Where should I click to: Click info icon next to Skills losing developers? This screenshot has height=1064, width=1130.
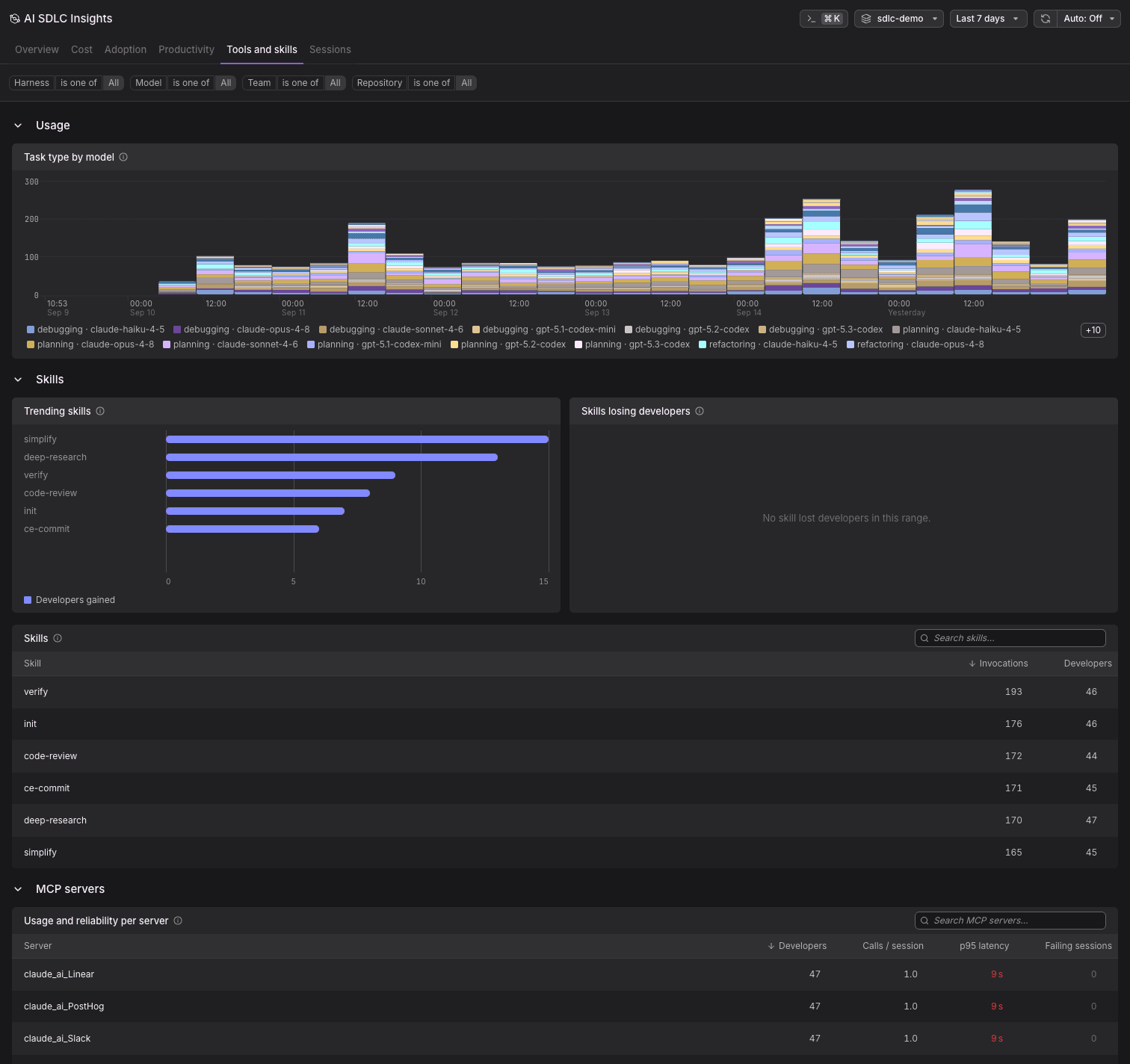coord(700,411)
